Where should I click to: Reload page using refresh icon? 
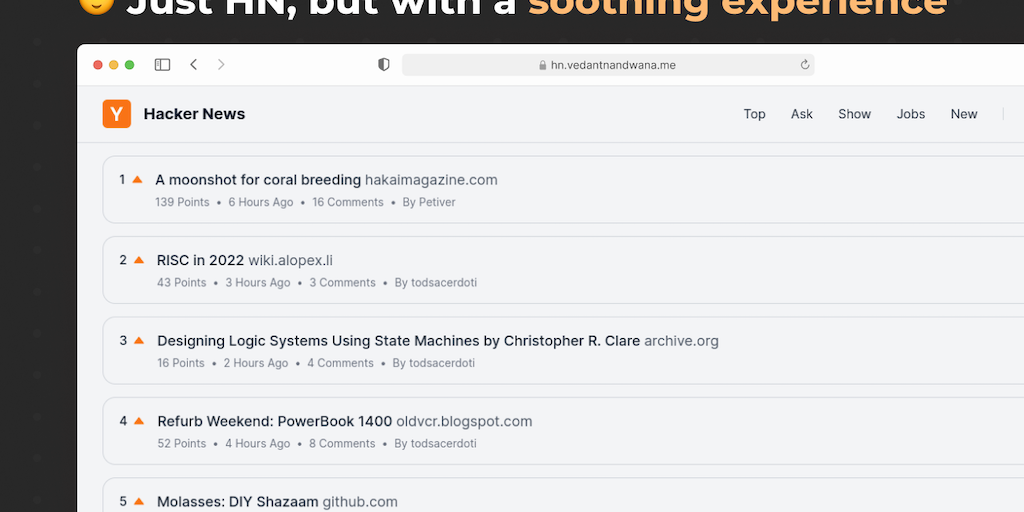804,65
